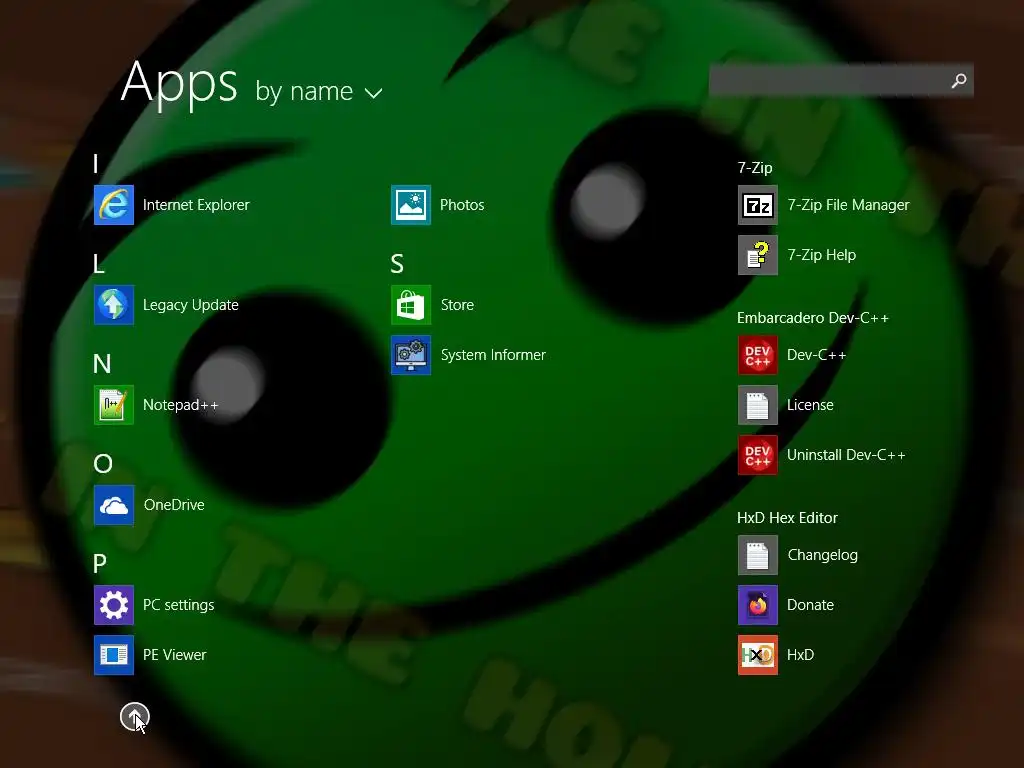The image size is (1024, 768).
Task: Click the HxD Hex Editor group heading
Action: pos(787,518)
